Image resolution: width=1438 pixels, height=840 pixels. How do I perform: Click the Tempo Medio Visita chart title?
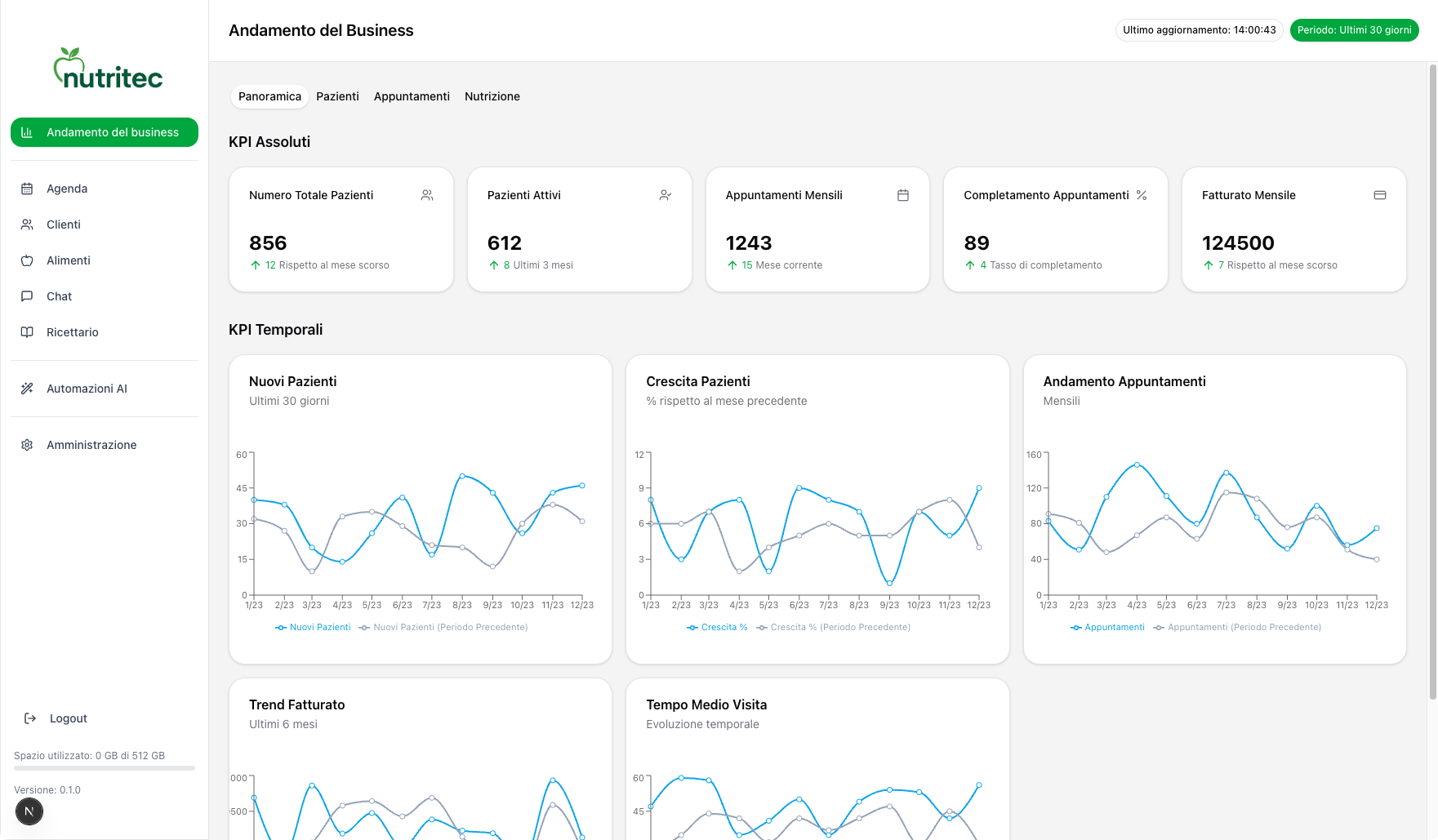tap(706, 704)
